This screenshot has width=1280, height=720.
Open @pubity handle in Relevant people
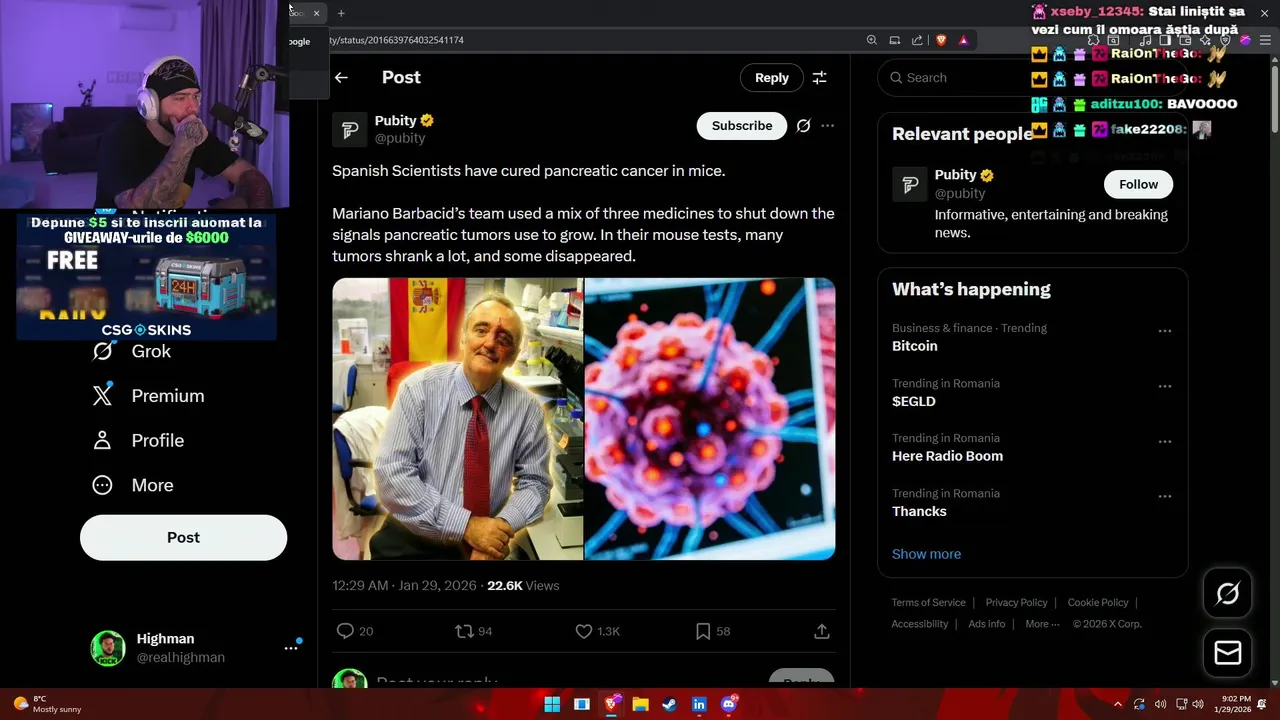pyautogui.click(x=960, y=193)
